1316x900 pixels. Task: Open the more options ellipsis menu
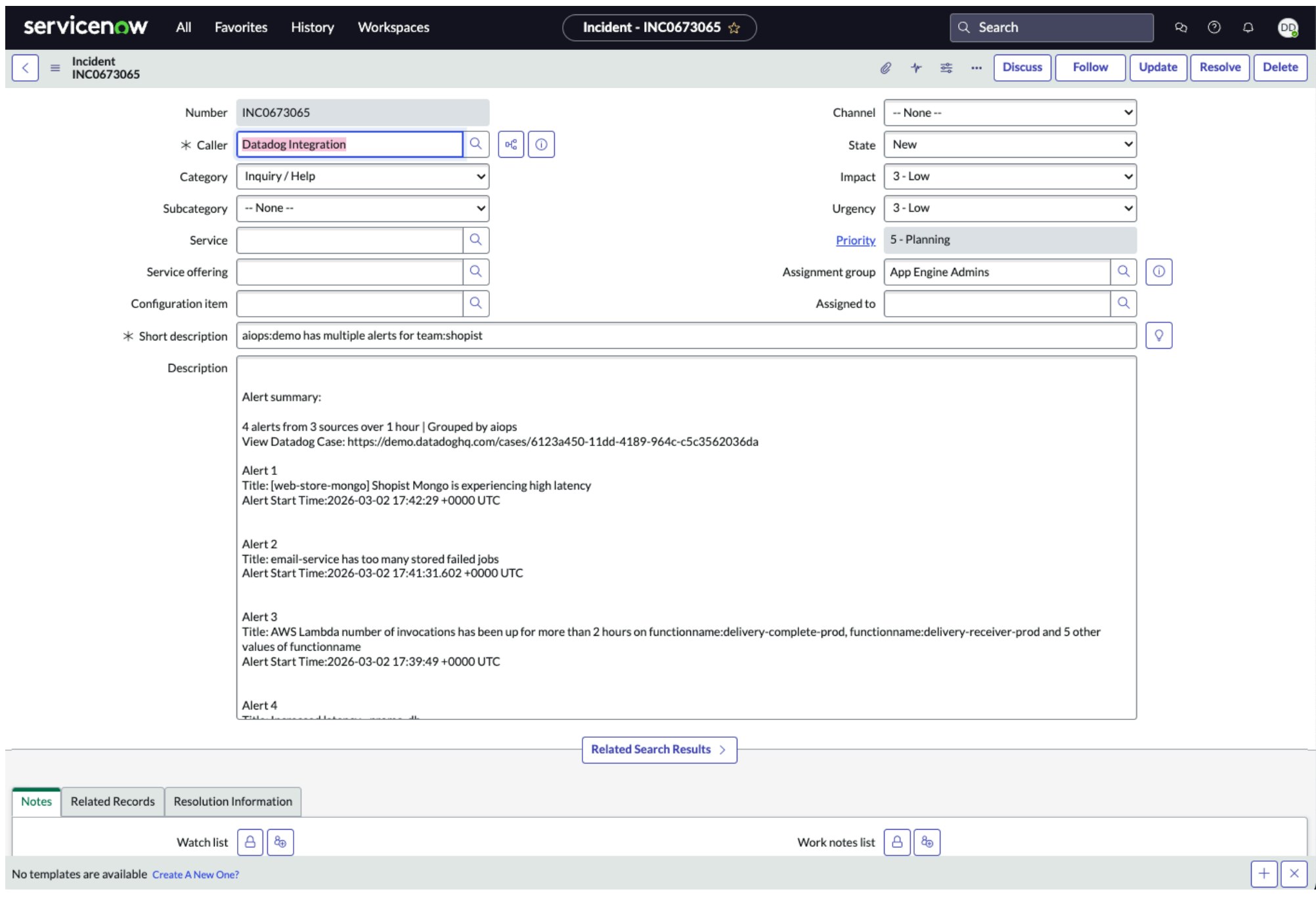pos(976,68)
